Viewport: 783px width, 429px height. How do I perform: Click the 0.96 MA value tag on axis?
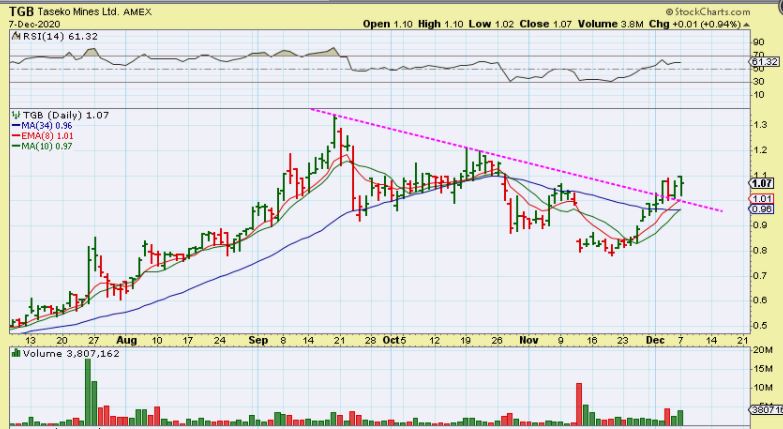coord(763,209)
